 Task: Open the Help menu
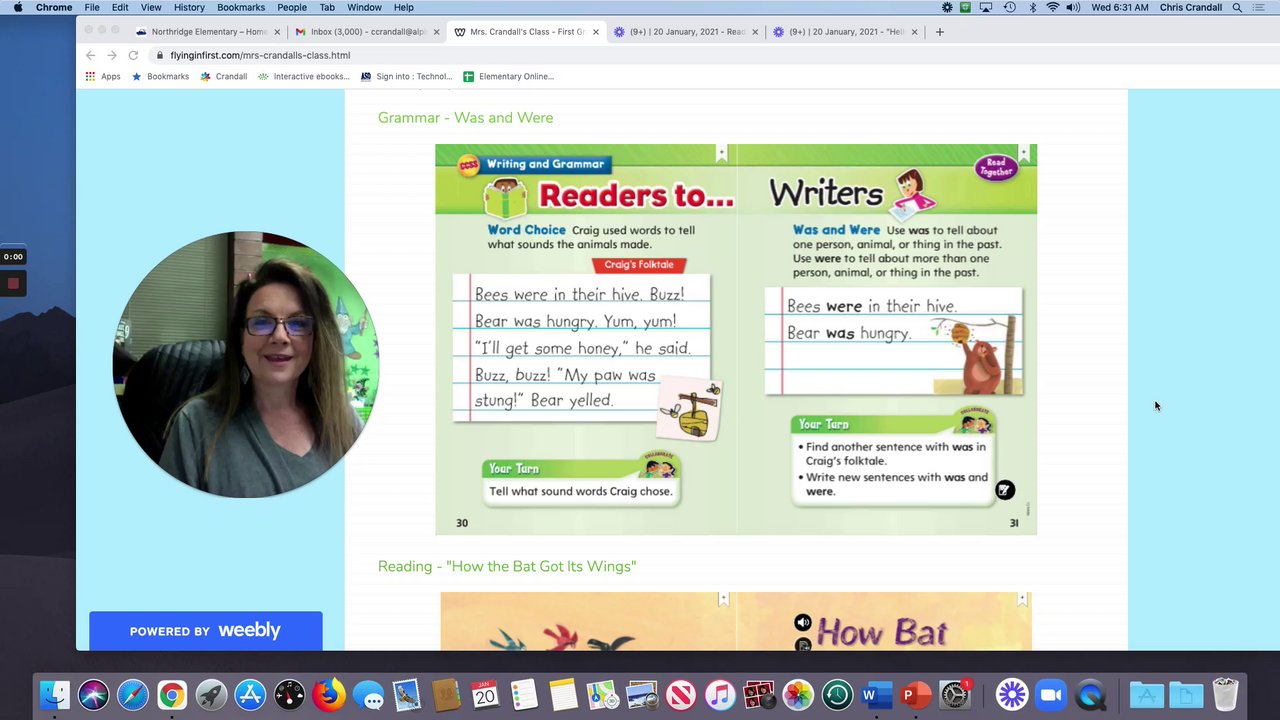click(x=403, y=7)
